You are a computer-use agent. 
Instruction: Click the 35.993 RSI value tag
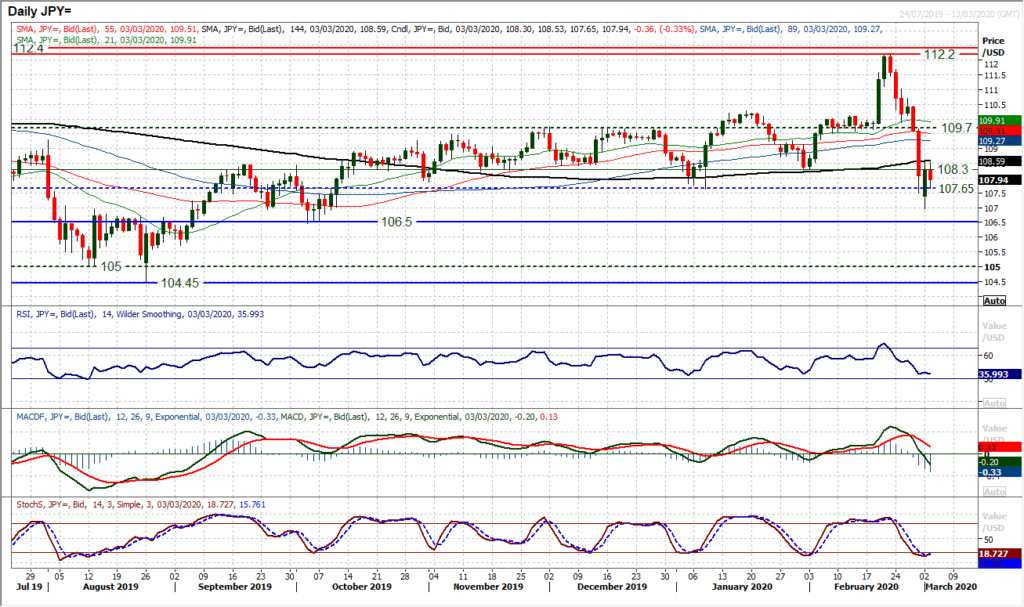point(1000,373)
